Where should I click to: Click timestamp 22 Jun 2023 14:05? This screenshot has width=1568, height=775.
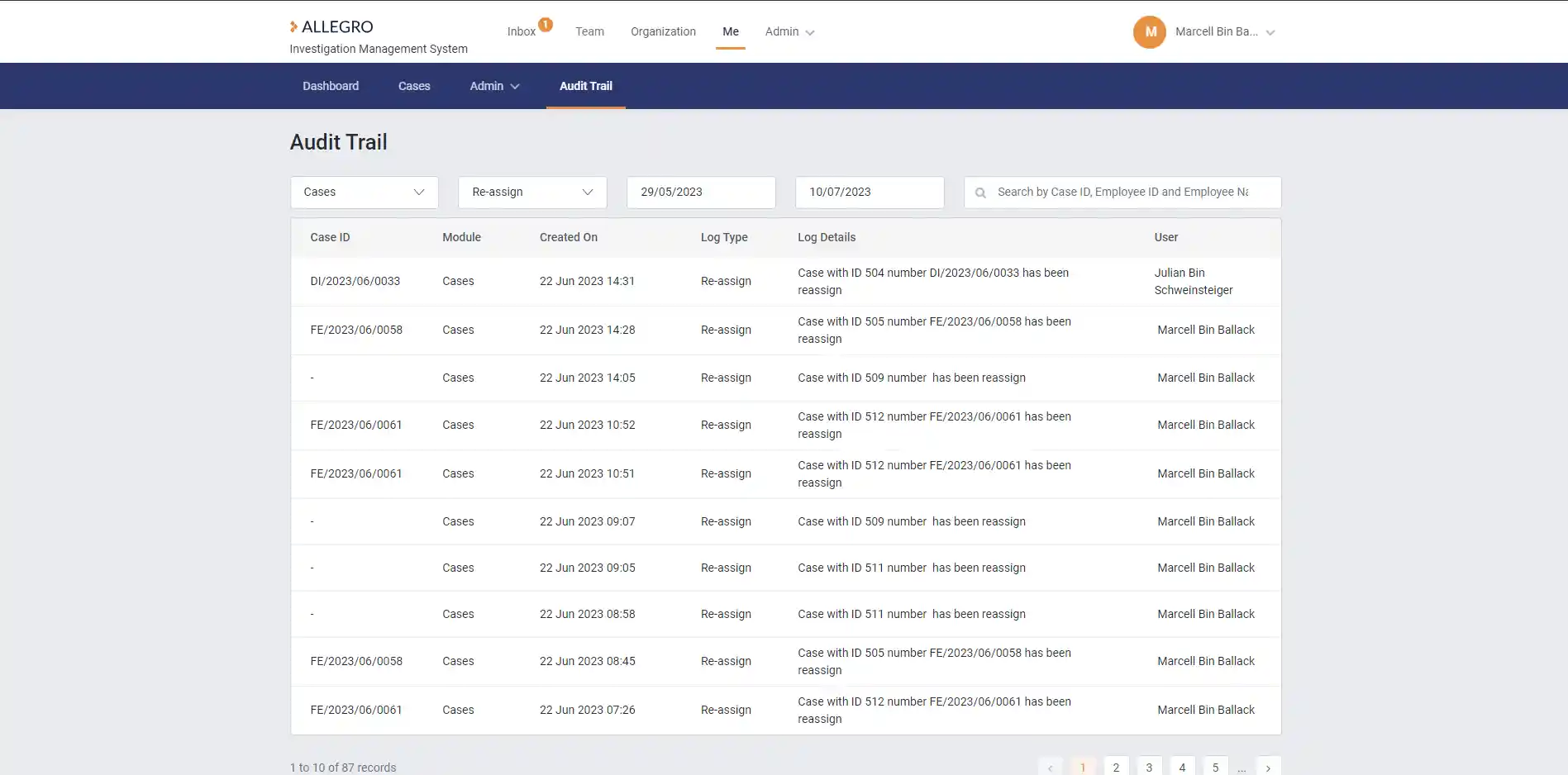point(587,378)
